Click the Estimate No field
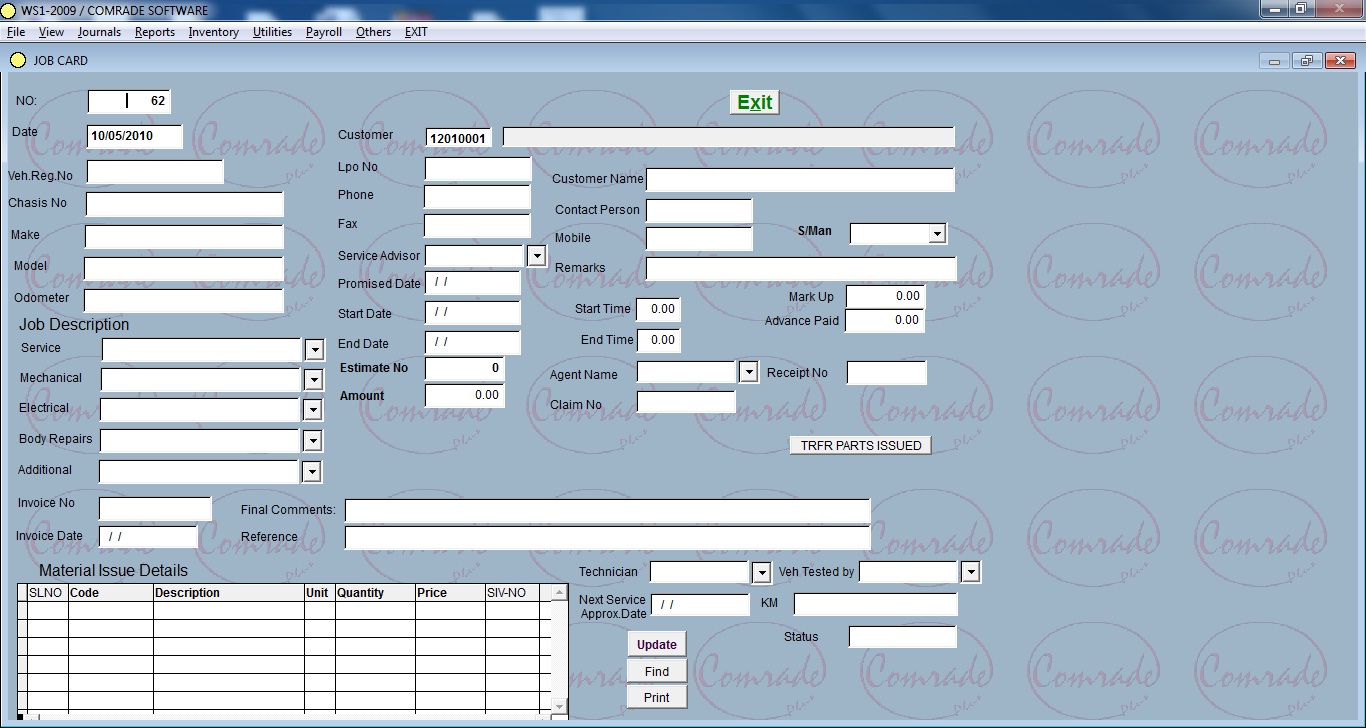1366x728 pixels. [x=464, y=368]
